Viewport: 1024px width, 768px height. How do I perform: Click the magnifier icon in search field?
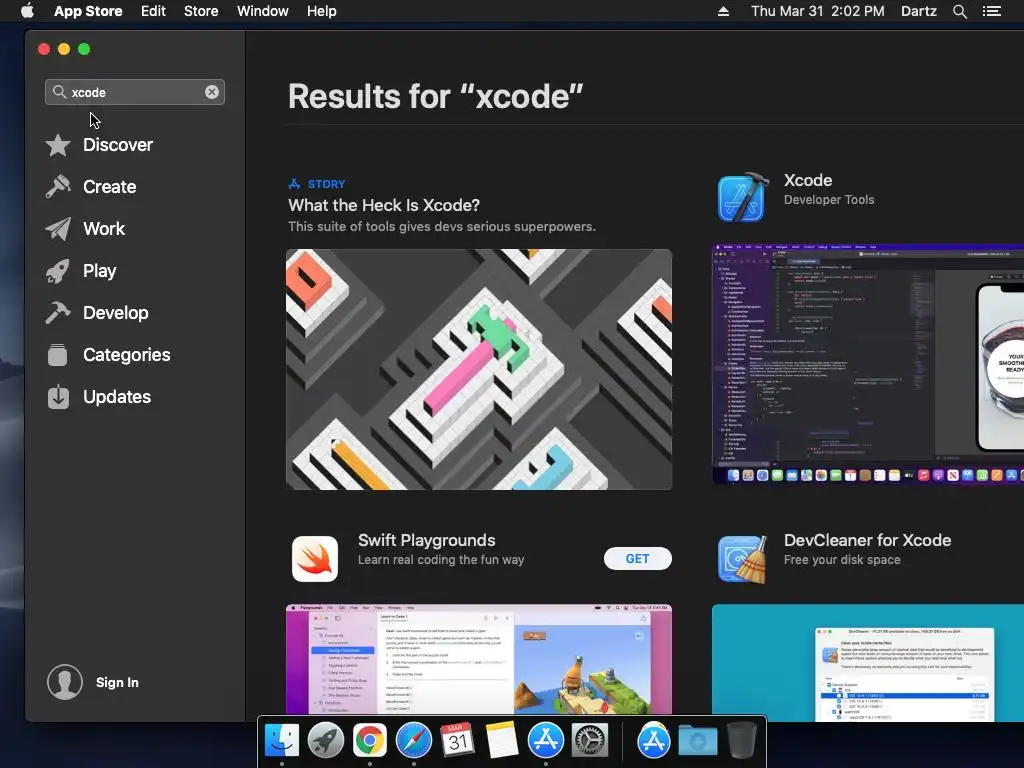click(x=59, y=92)
